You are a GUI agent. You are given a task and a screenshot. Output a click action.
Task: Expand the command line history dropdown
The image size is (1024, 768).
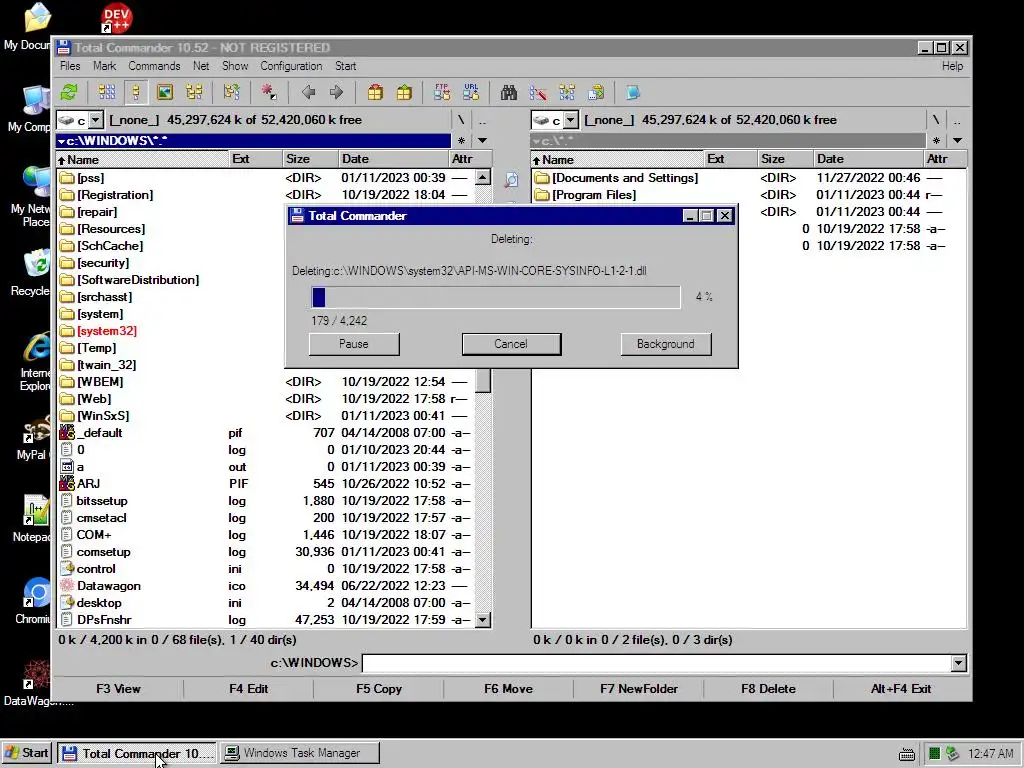pos(959,663)
